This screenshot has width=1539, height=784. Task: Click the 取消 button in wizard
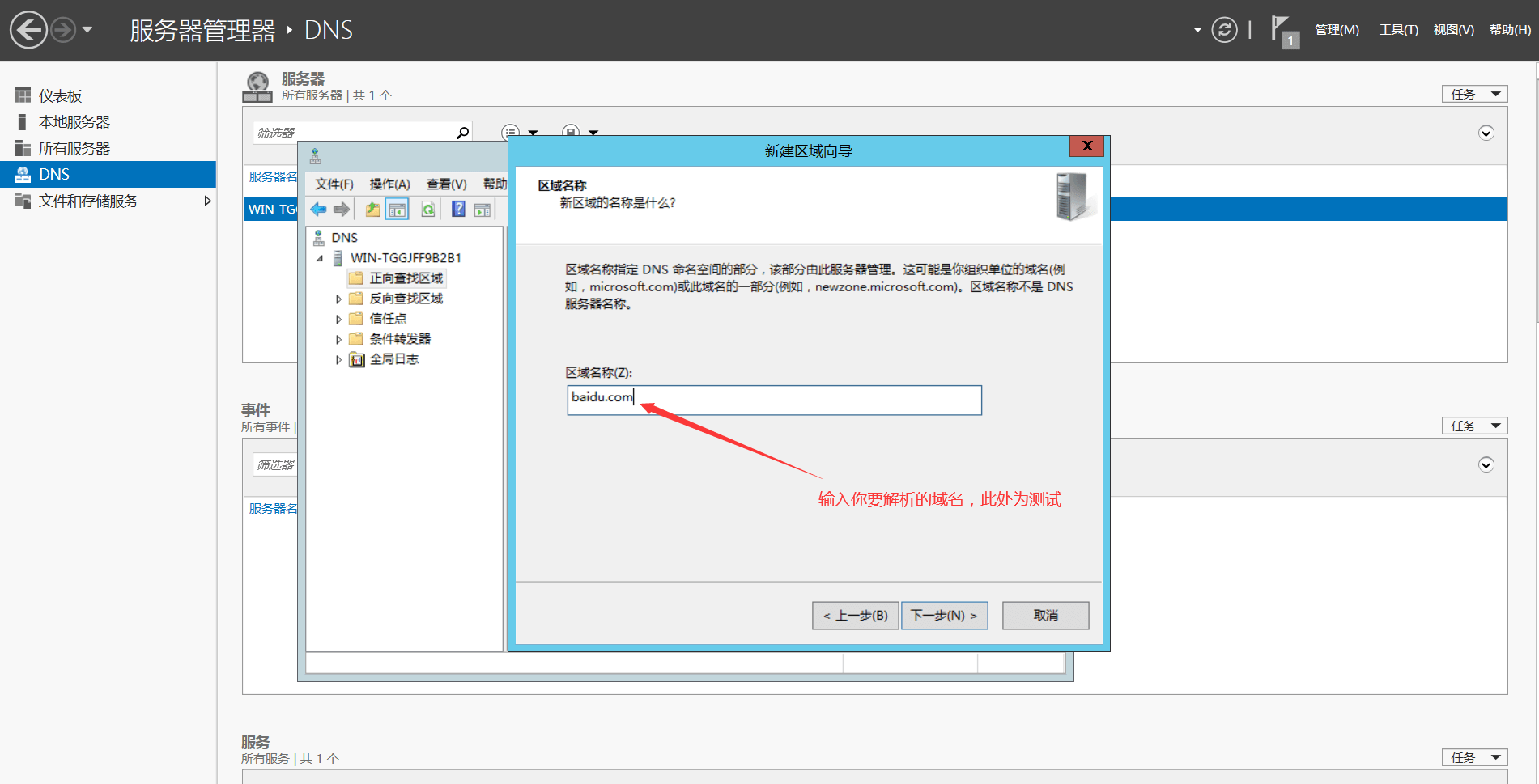click(x=1045, y=616)
